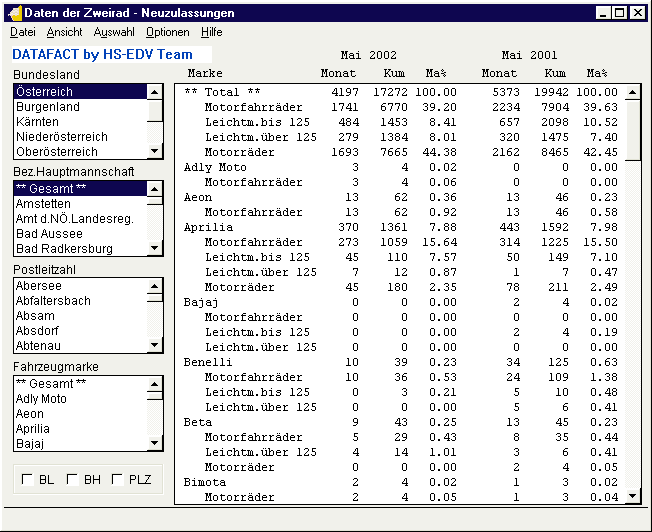
Task: Click the Postleitzahl list scroll-down arrow
Action: click(x=155, y=345)
